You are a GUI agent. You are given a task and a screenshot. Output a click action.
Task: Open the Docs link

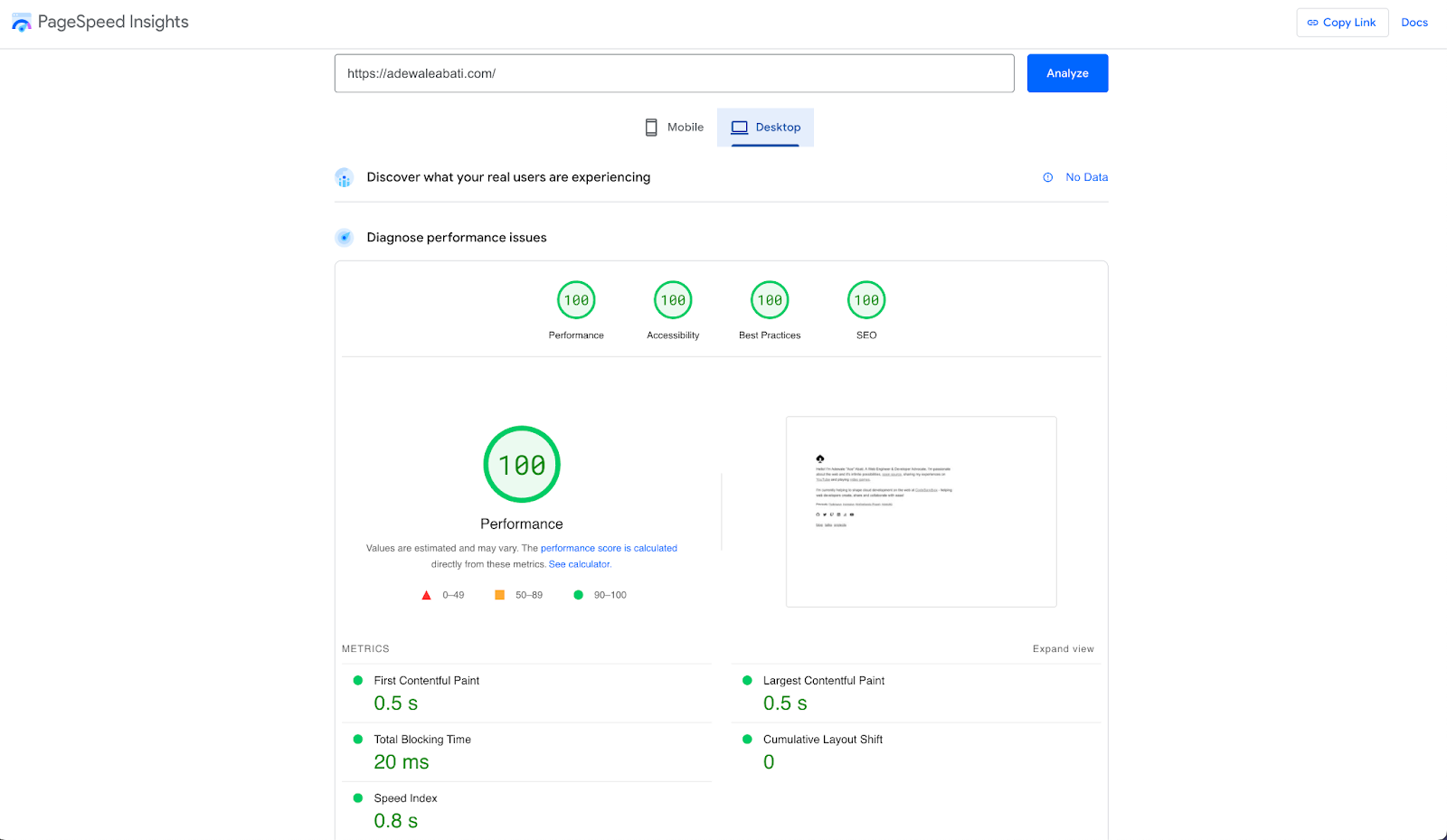click(1414, 23)
